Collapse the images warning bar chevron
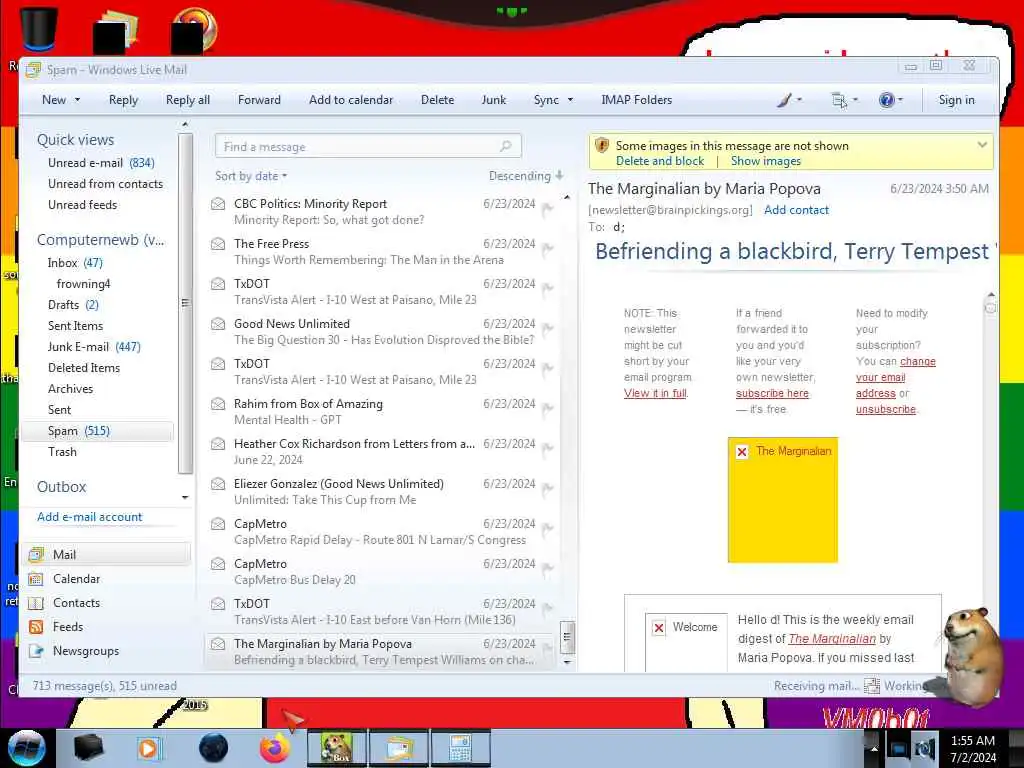1024x768 pixels. tap(982, 145)
